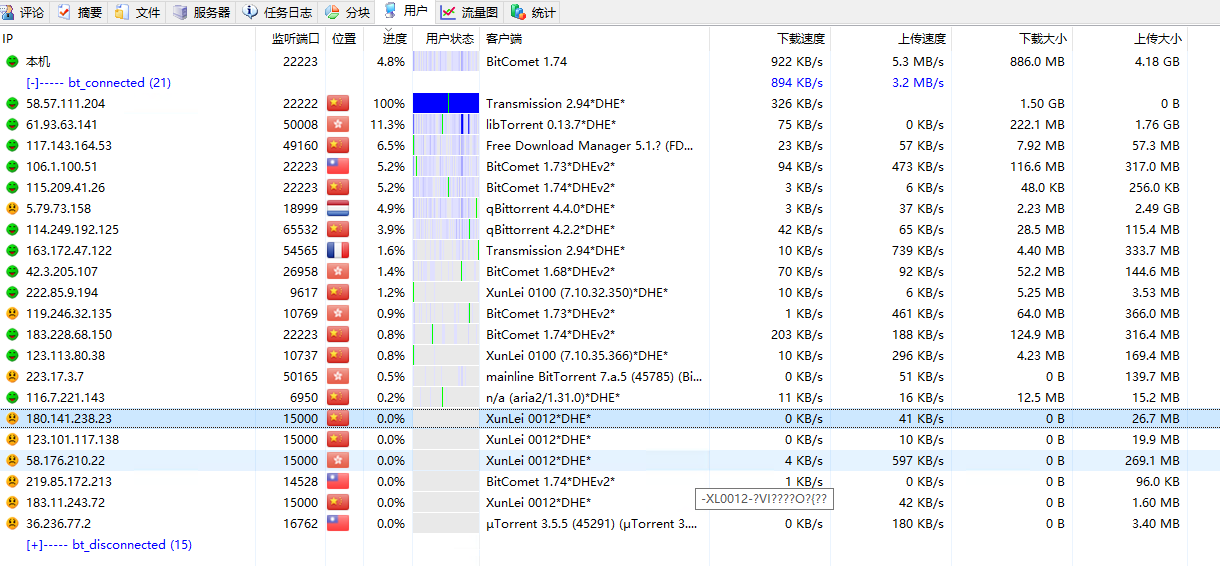Screen dimensions: 1220x566
Task: Switch to the 分块 tab
Action: tap(348, 12)
